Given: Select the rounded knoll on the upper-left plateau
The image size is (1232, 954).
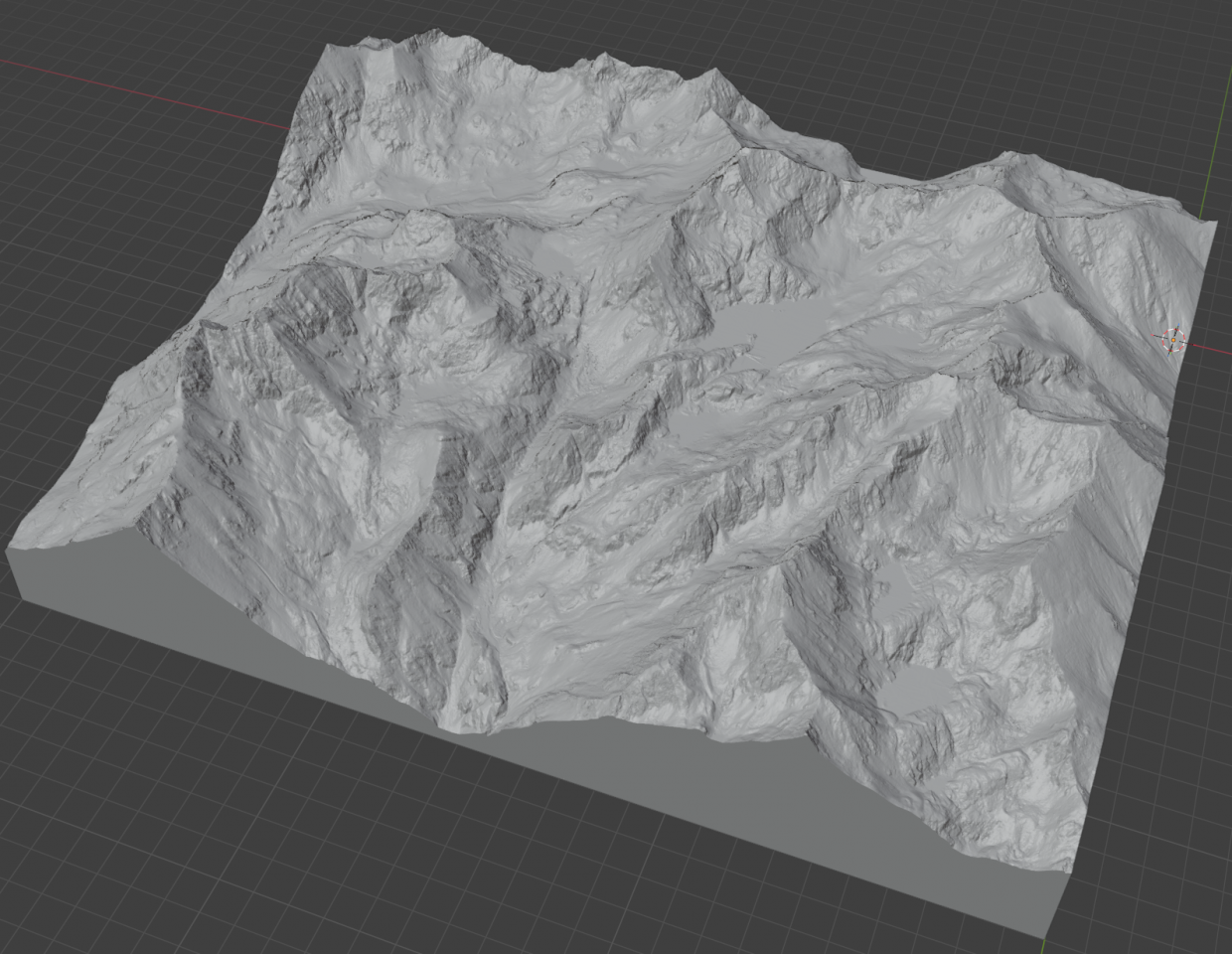Looking at the screenshot, I should (427, 229).
